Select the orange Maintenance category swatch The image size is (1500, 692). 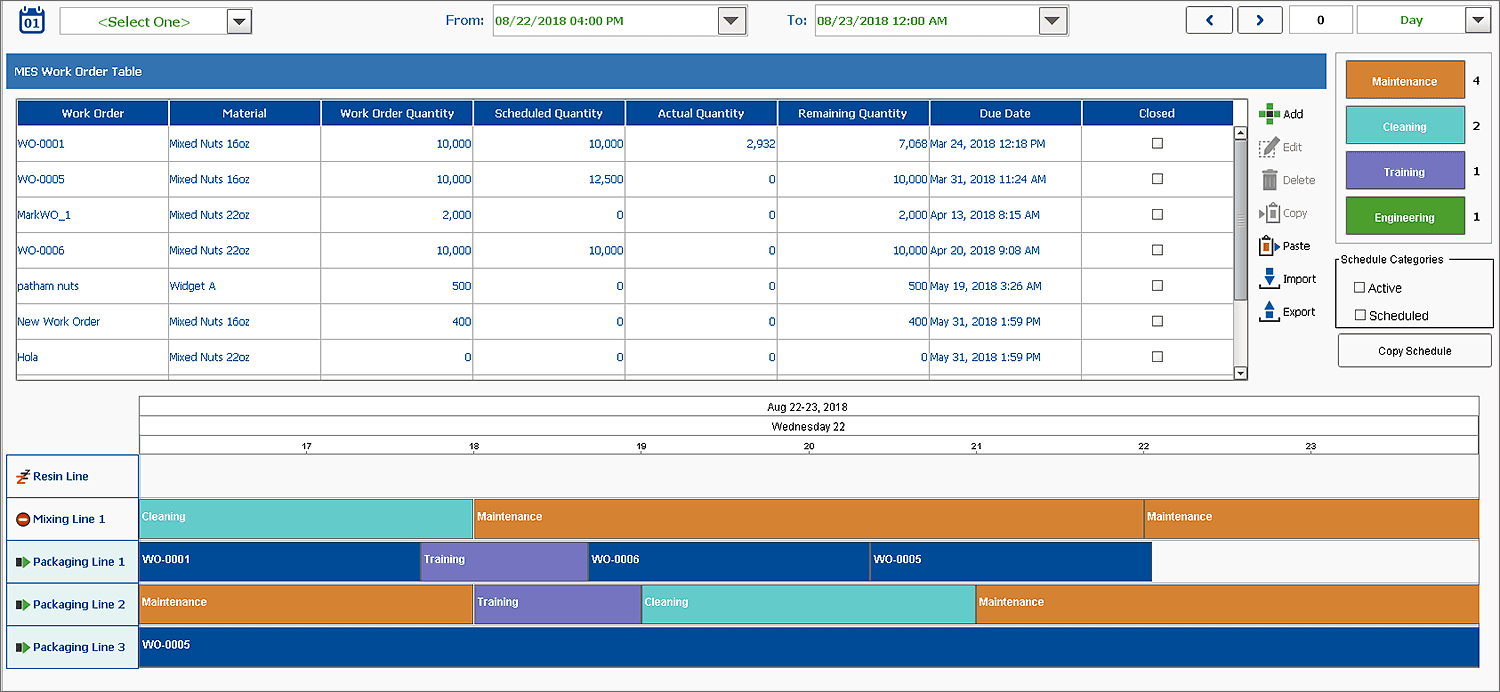click(x=1404, y=82)
